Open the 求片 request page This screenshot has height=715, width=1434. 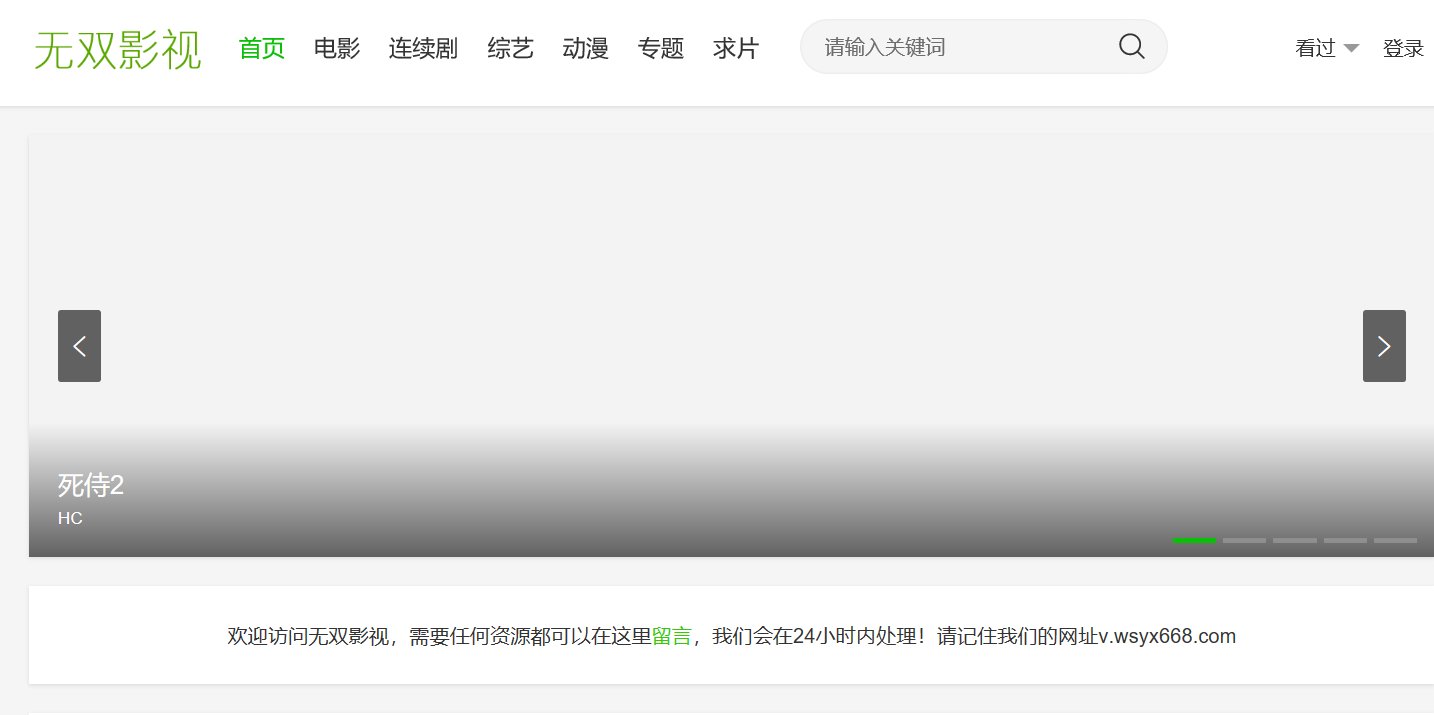735,48
